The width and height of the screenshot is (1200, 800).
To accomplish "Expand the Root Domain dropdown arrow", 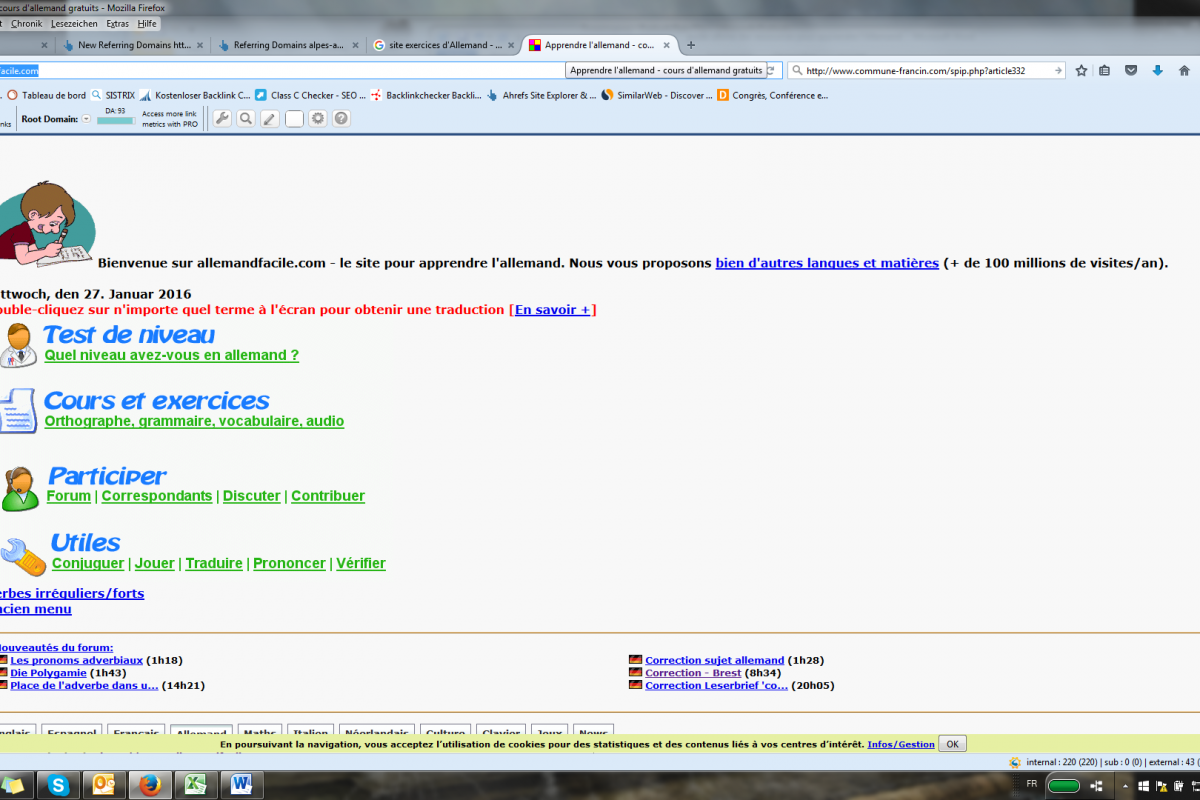I will coord(86,119).
